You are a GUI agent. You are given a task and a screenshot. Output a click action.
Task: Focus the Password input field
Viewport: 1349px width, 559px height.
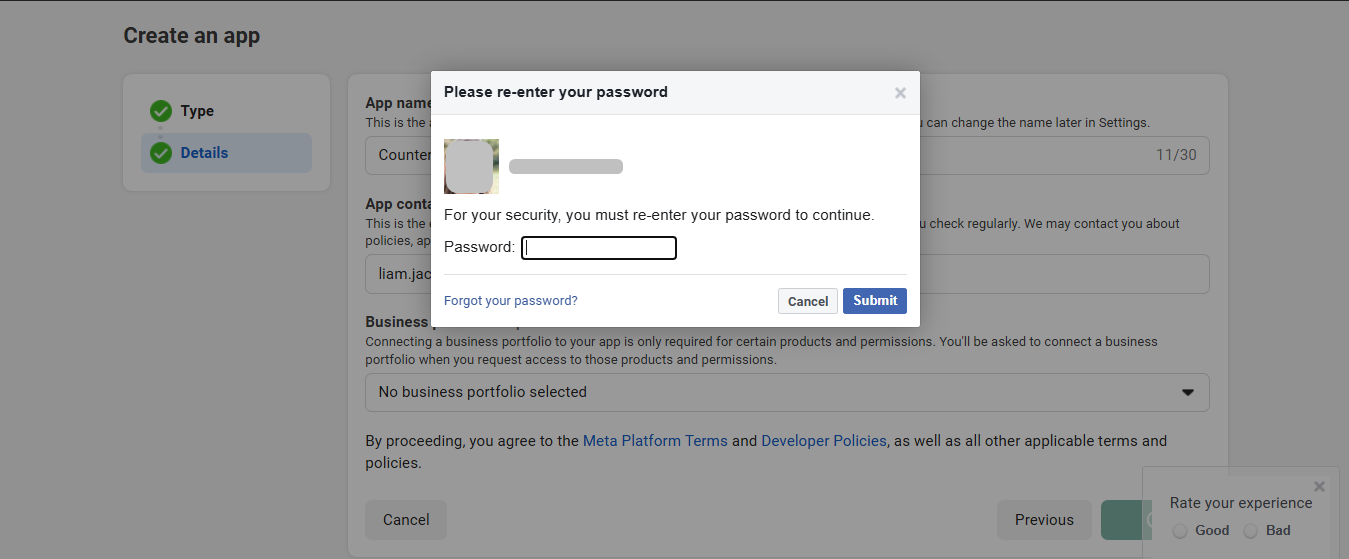599,247
